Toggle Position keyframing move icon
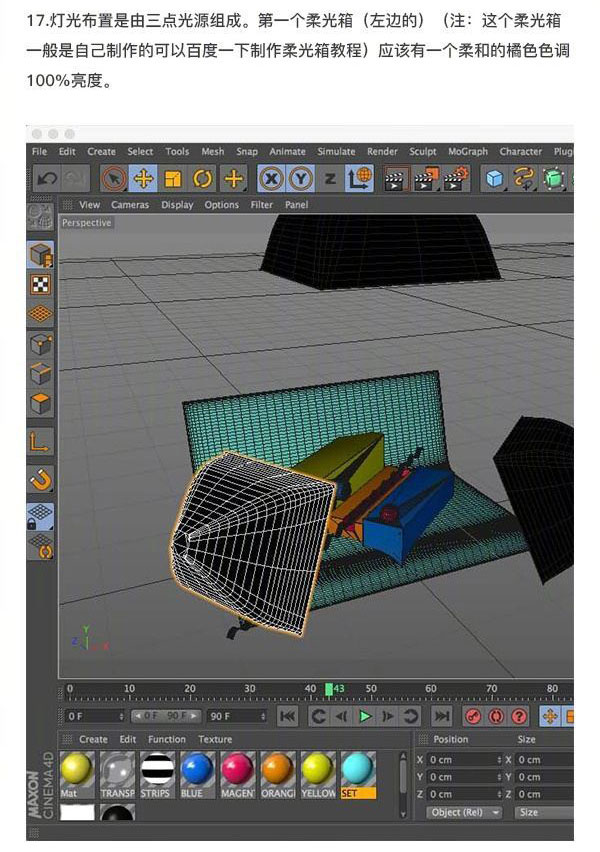 tap(550, 716)
